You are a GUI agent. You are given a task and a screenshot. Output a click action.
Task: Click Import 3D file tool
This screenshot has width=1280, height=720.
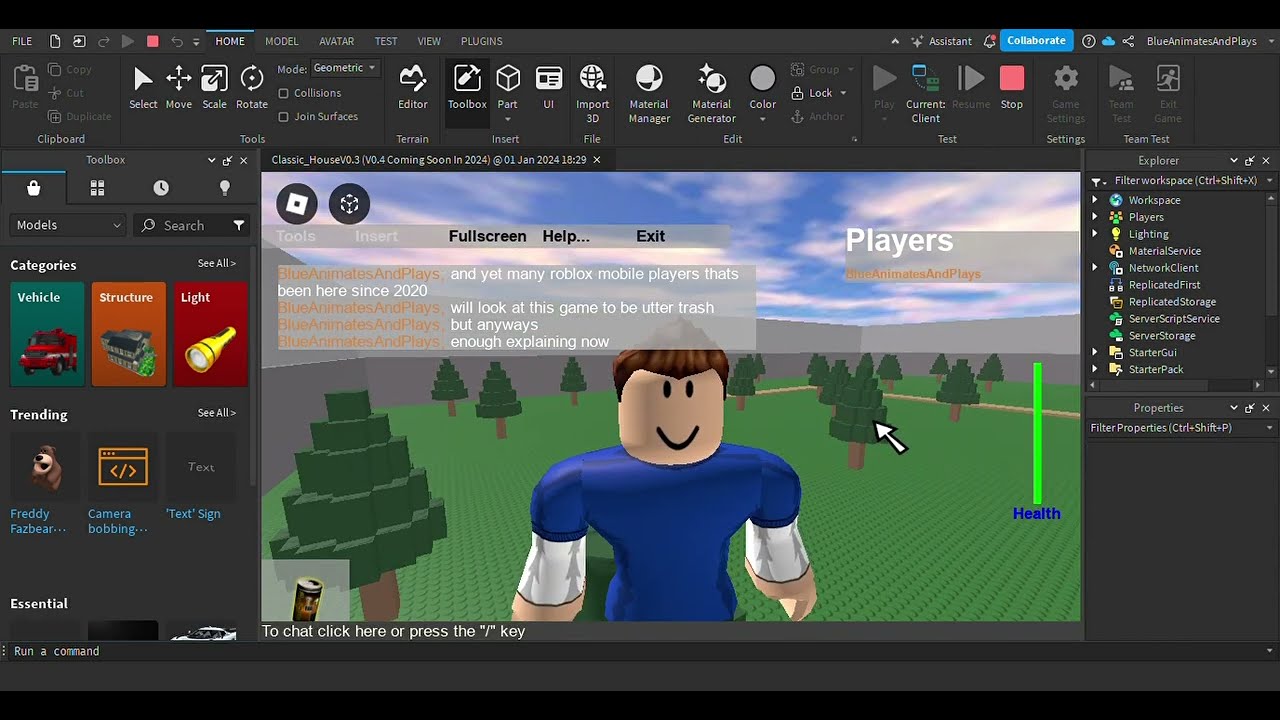[592, 94]
